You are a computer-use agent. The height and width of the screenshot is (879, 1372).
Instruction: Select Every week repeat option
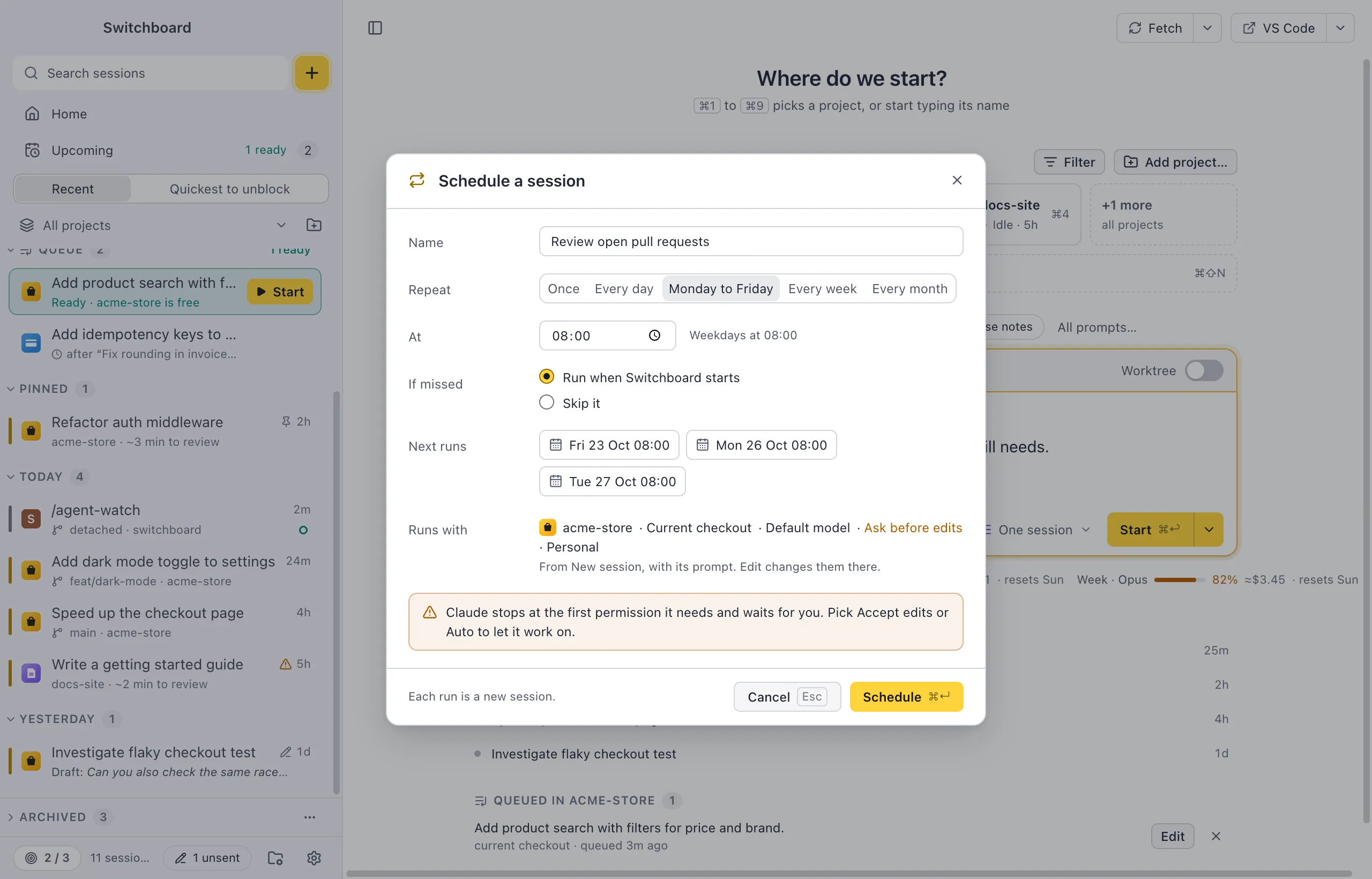pyautogui.click(x=823, y=289)
